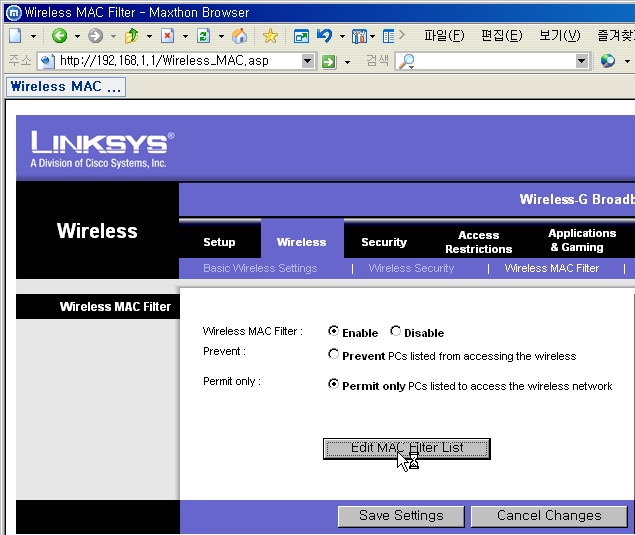Image resolution: width=635 pixels, height=535 pixels.
Task: Open Back button history dropdown
Action: [x=77, y=36]
